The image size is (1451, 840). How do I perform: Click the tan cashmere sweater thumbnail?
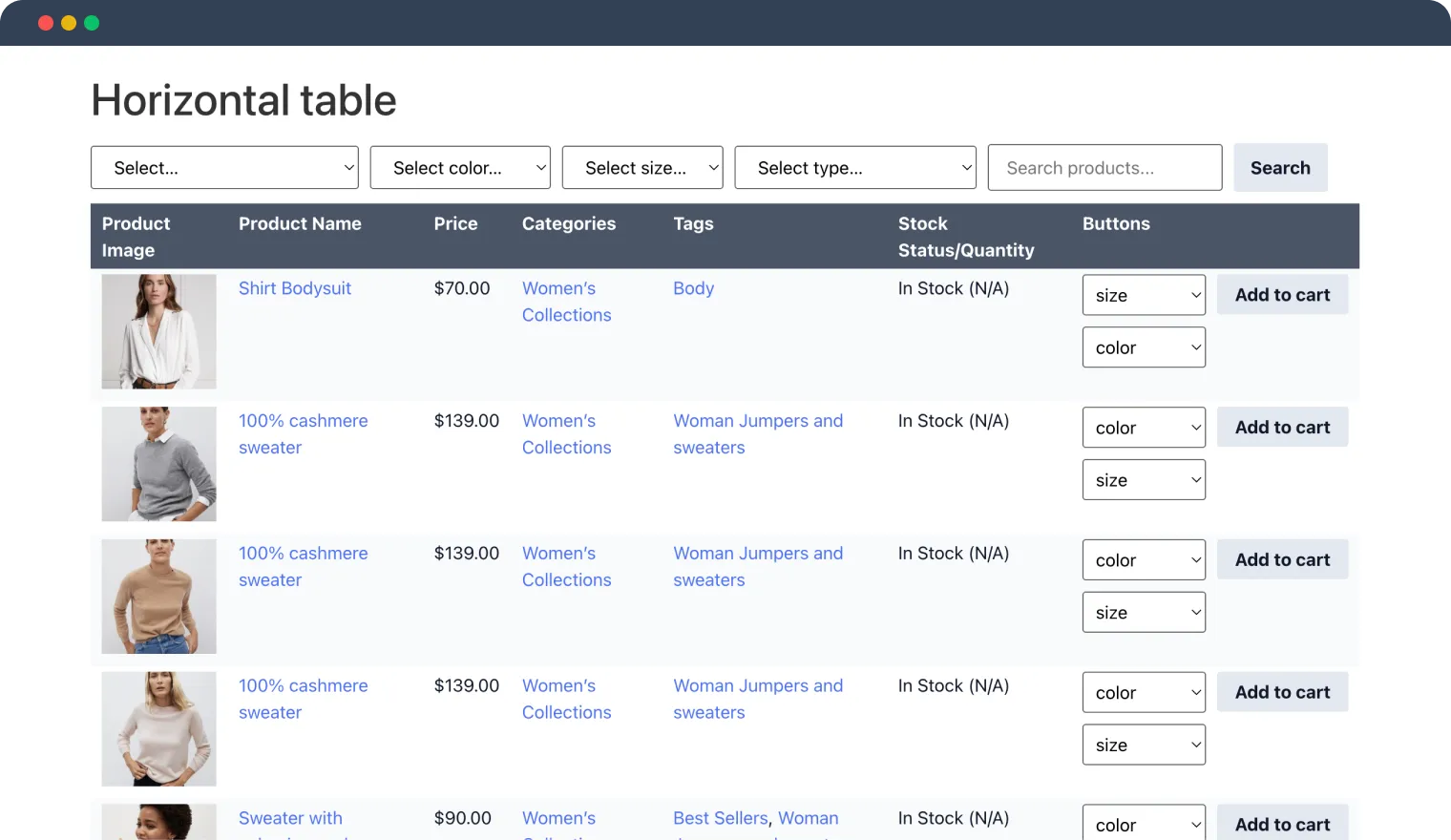[x=159, y=597]
